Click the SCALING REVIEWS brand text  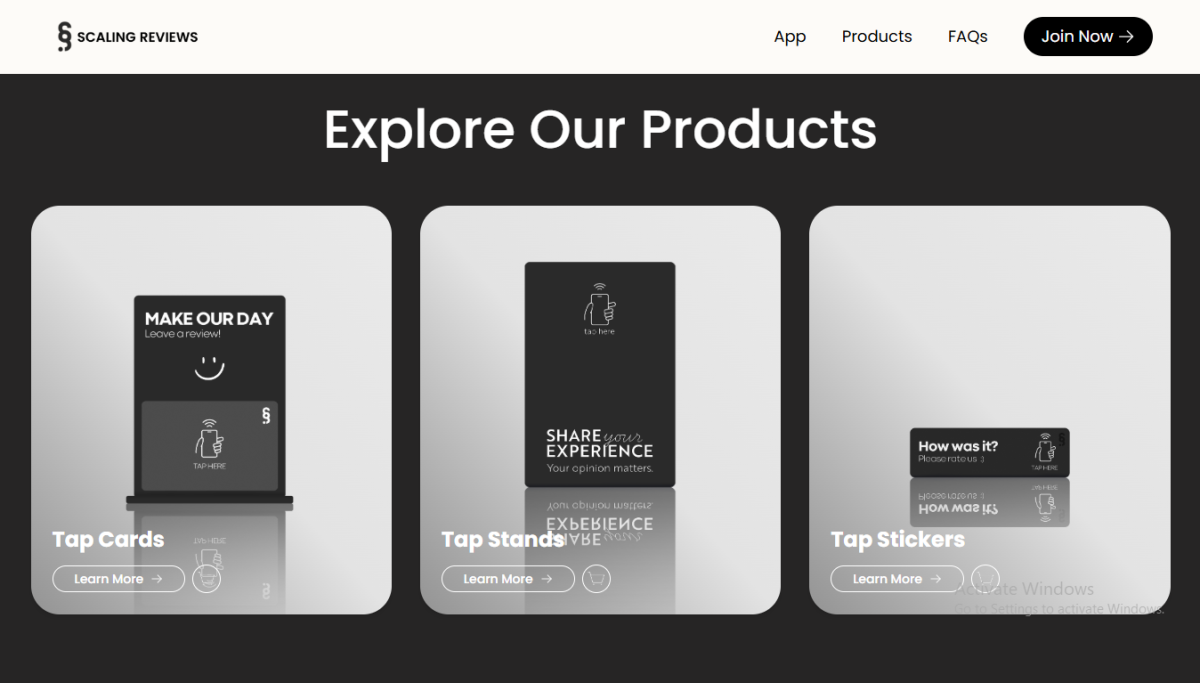click(137, 37)
